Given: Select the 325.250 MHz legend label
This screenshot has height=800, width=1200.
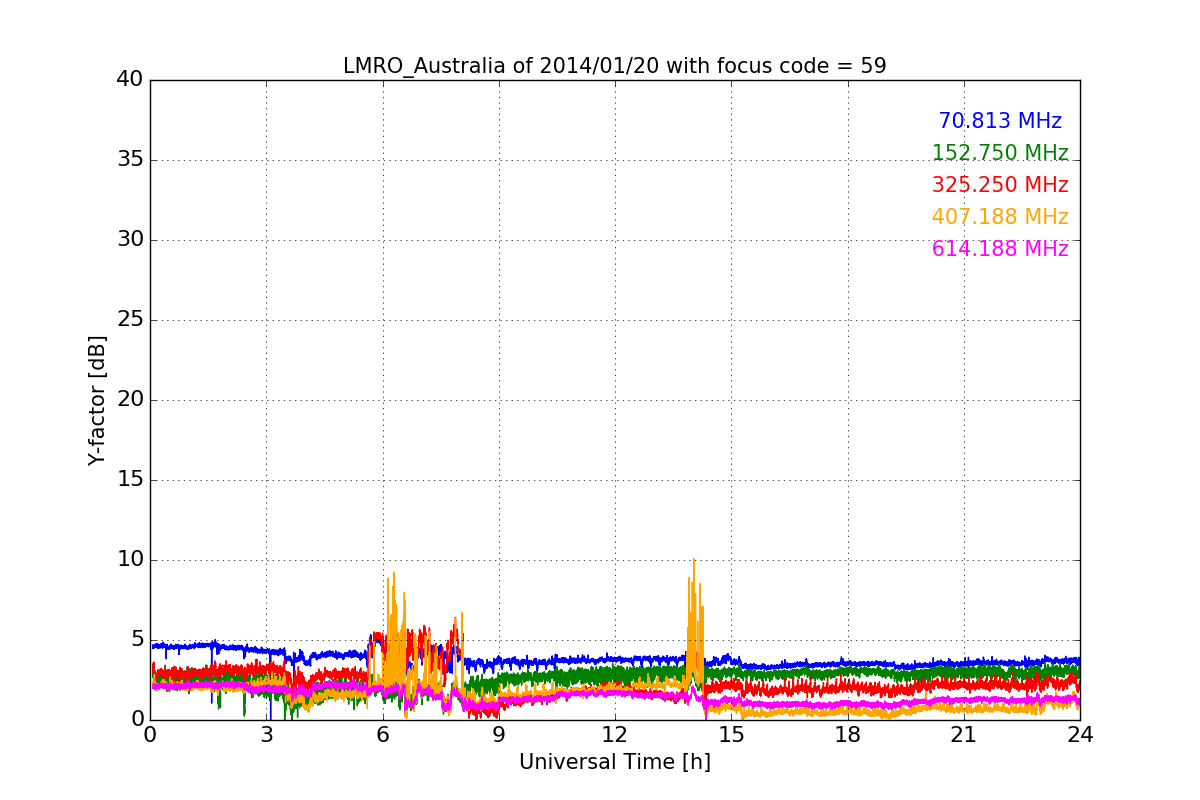Looking at the screenshot, I should click(1000, 185).
